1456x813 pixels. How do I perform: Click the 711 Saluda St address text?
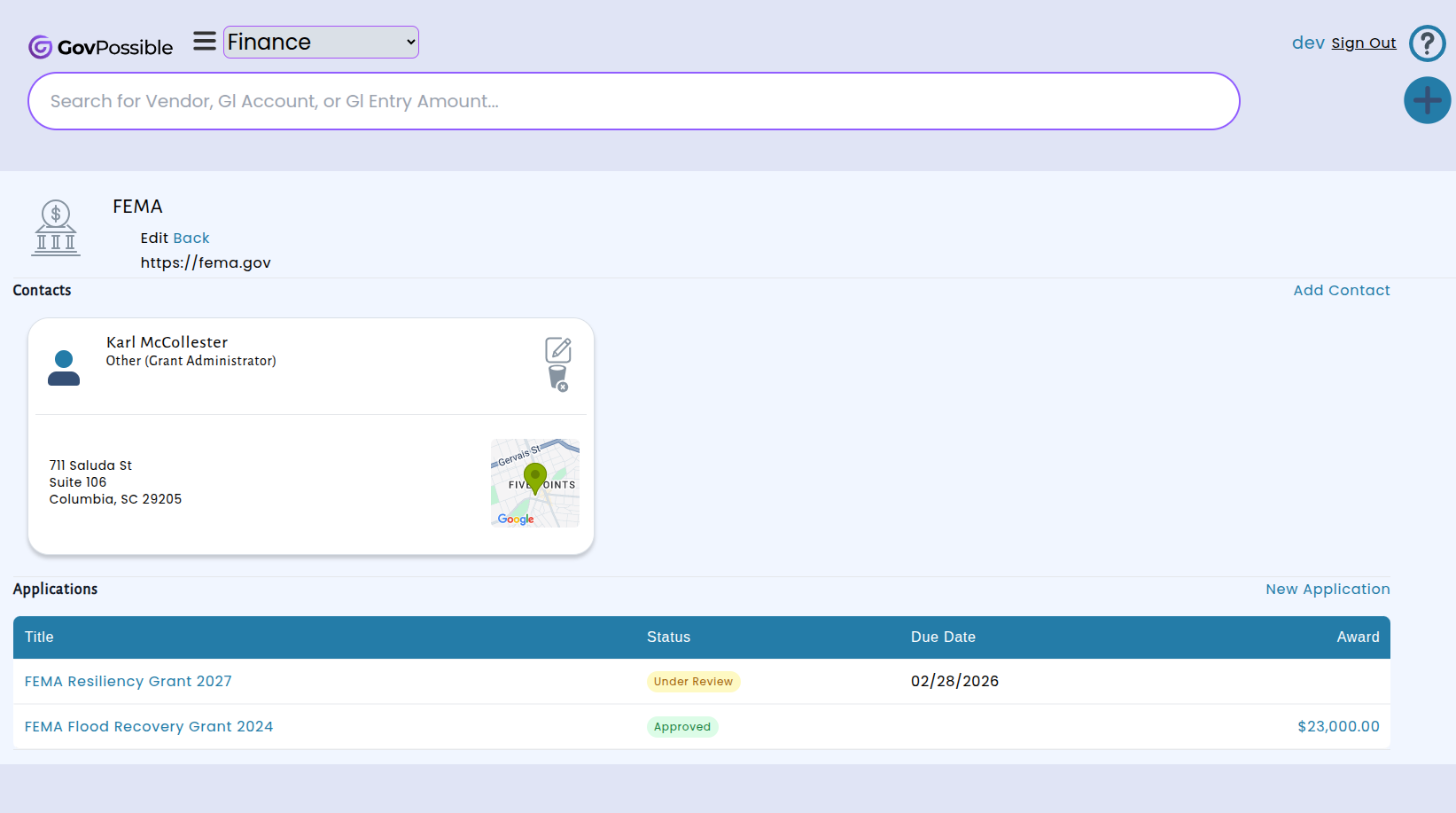point(90,465)
